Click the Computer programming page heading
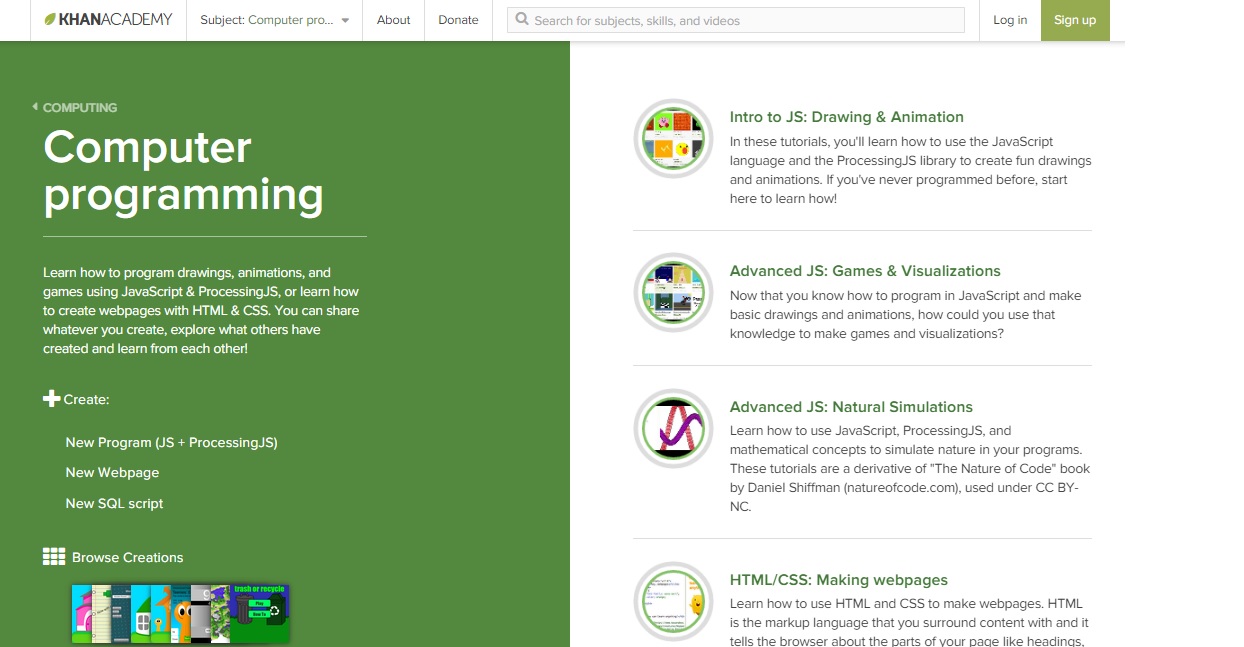This screenshot has width=1244, height=647. [x=184, y=171]
